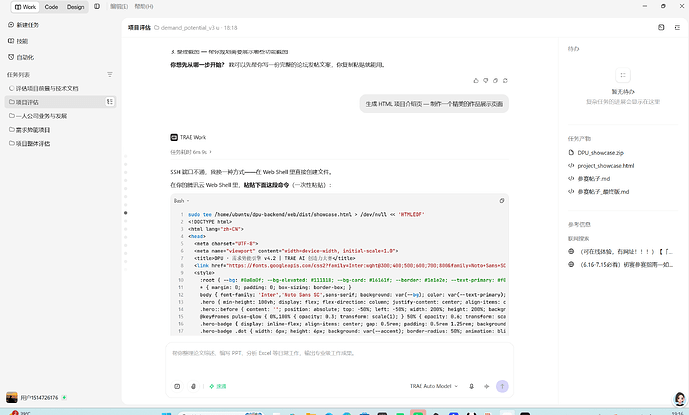Toggle the right side panel icon
Image resolution: width=689 pixels, height=415 pixels.
coord(677,27)
